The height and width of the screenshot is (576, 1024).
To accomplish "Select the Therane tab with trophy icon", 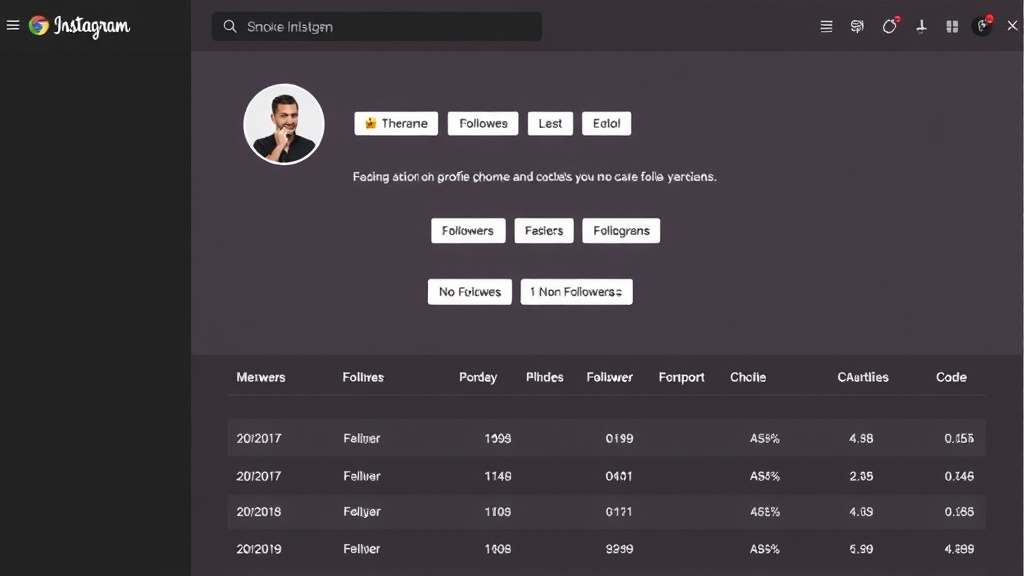I will [x=396, y=123].
